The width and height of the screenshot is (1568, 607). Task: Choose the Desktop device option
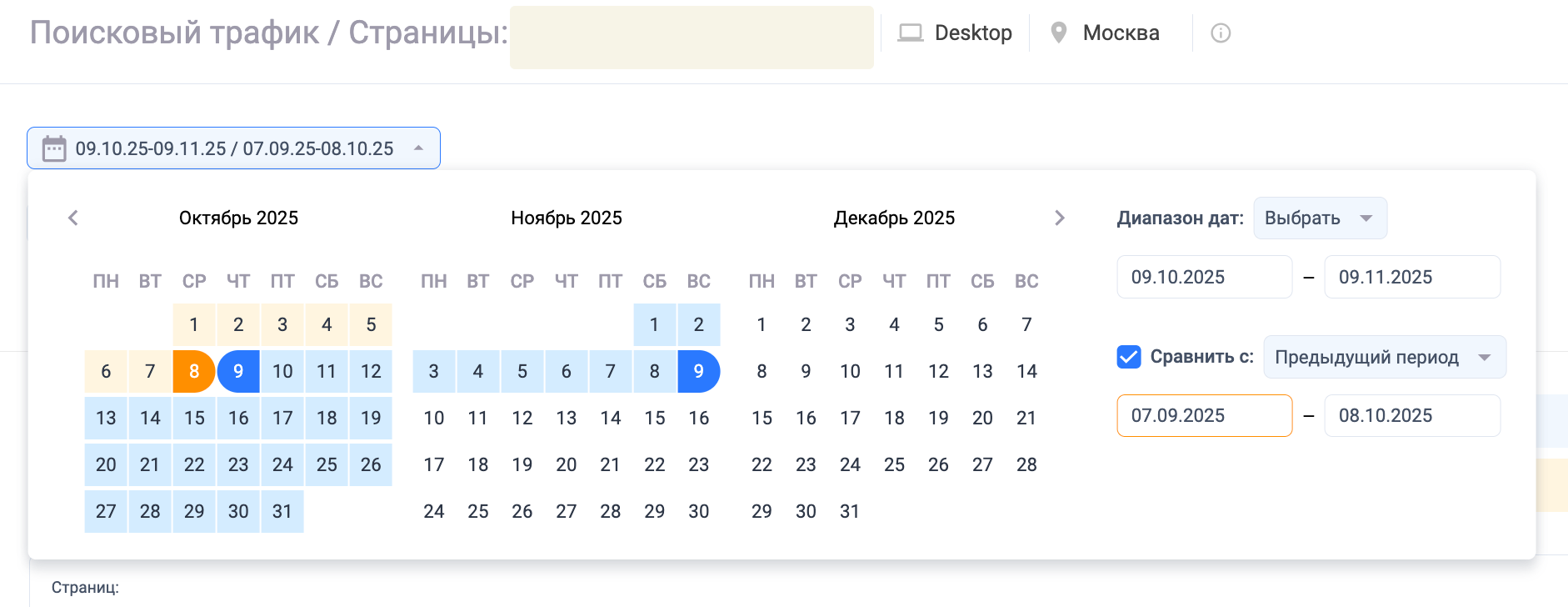[973, 33]
